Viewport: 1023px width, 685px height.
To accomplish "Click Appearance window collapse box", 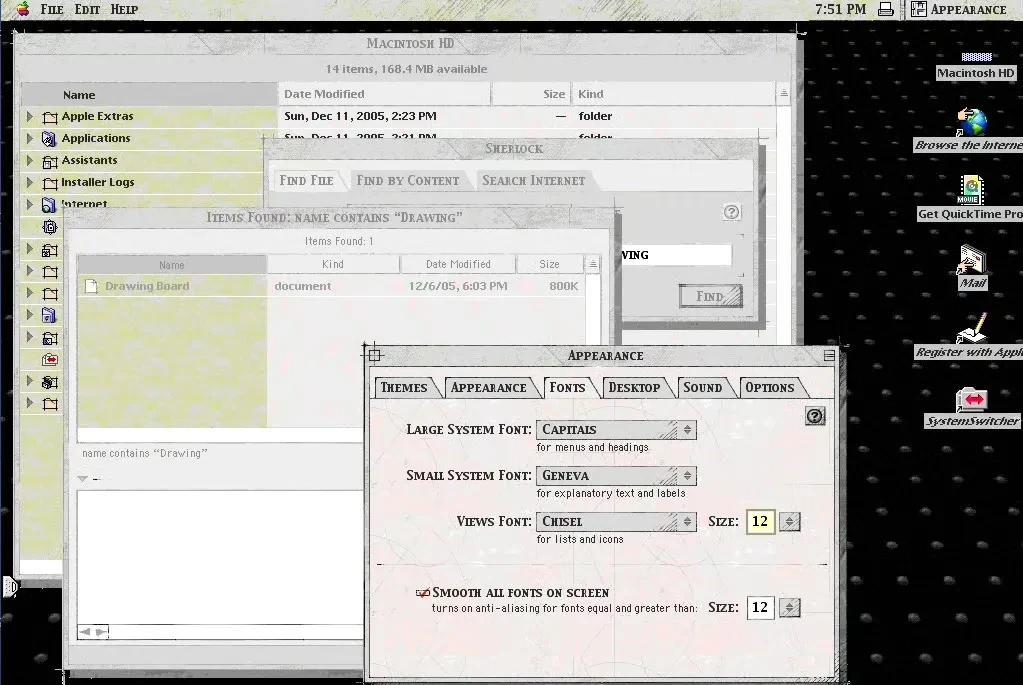I will [x=829, y=356].
